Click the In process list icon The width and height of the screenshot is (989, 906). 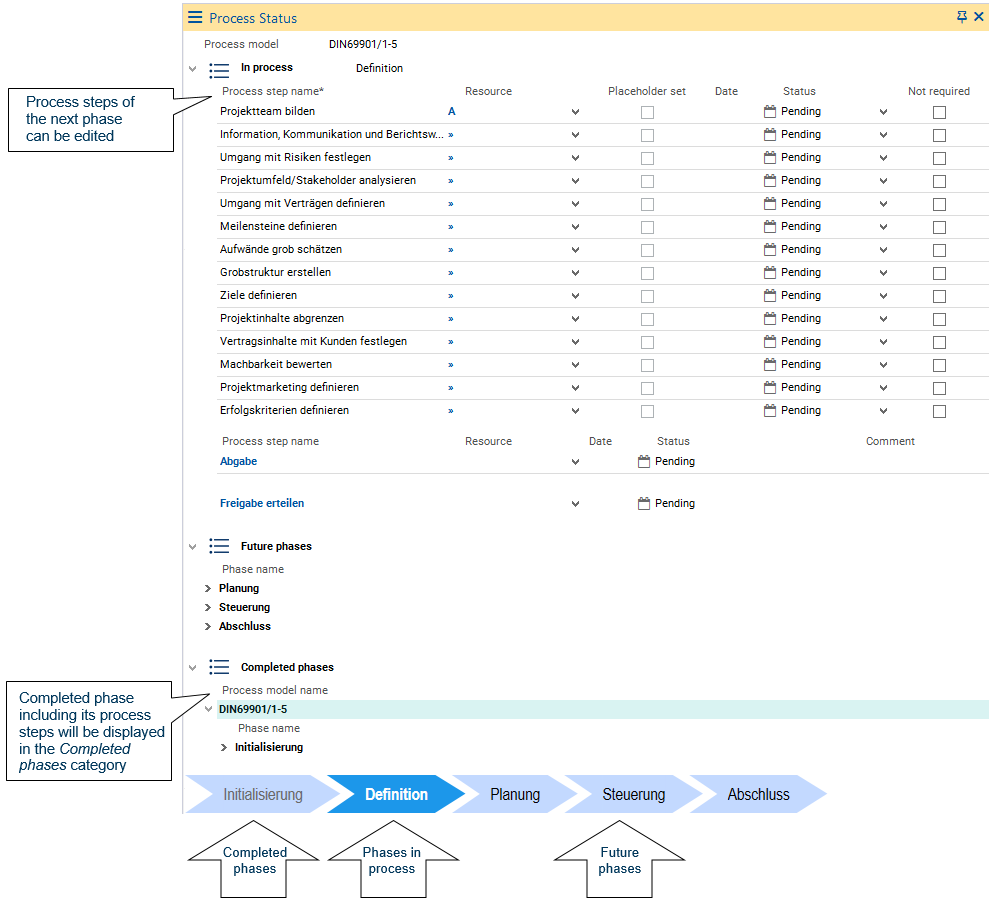[x=219, y=69]
